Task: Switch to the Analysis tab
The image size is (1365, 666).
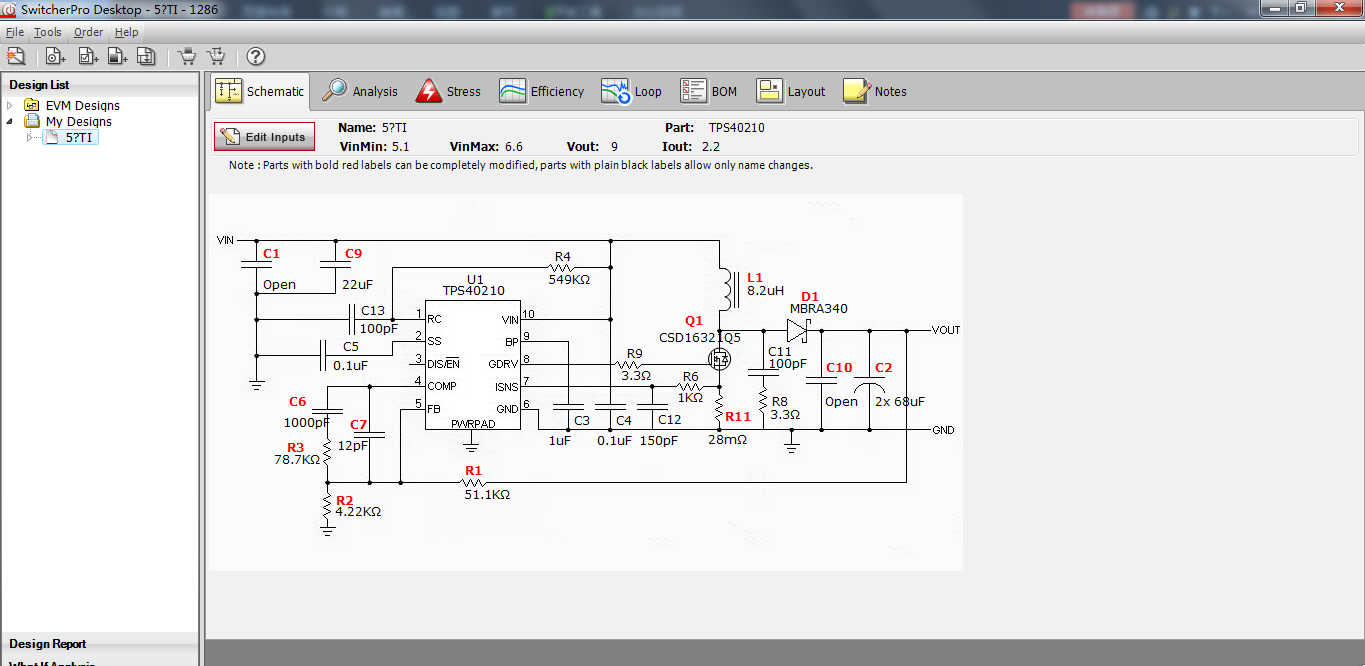Action: 360,91
